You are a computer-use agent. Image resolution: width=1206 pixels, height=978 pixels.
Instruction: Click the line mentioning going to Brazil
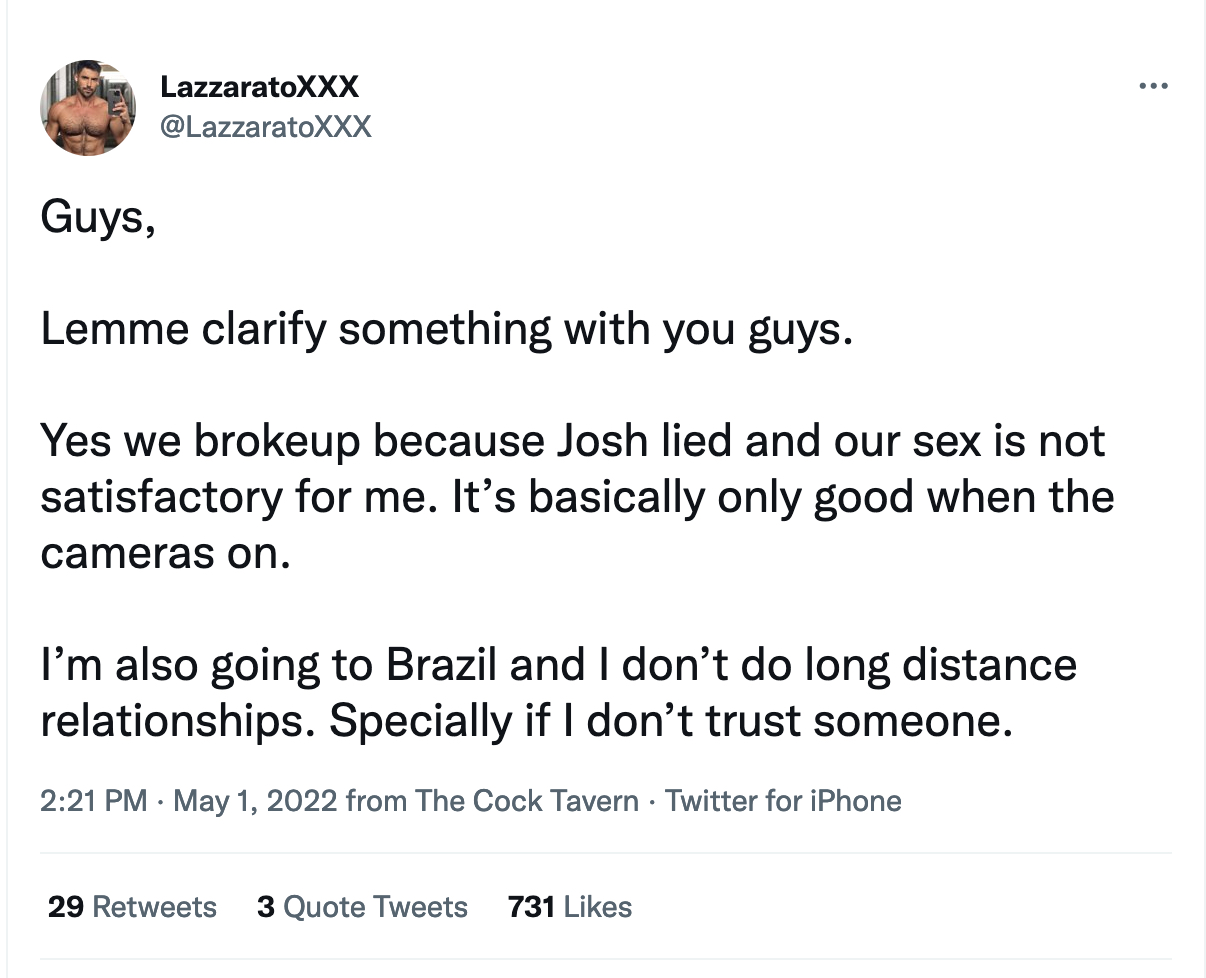point(558,663)
